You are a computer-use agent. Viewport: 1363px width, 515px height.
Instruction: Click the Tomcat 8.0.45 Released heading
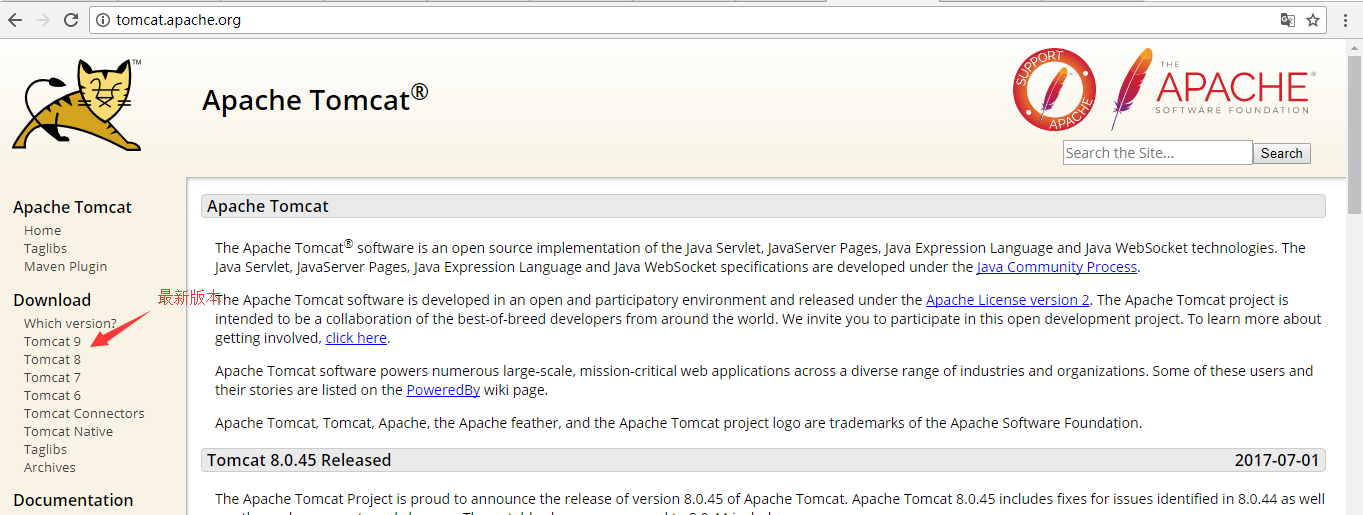tap(299, 460)
